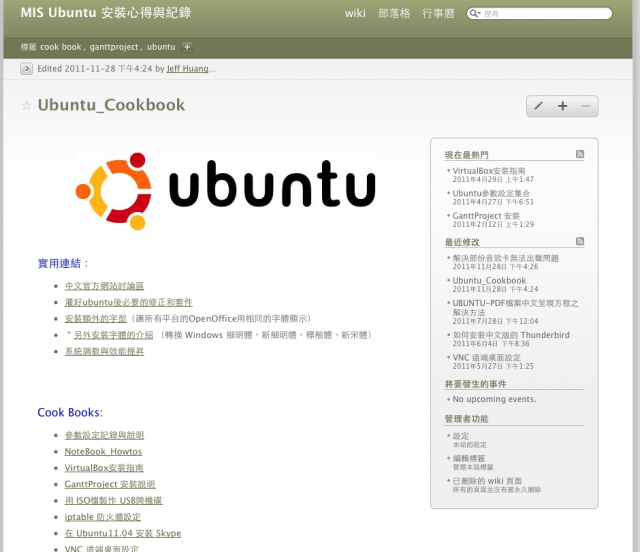
Task: Open sidebar Ubuntu_Cookbook recent item
Action: pos(489,280)
